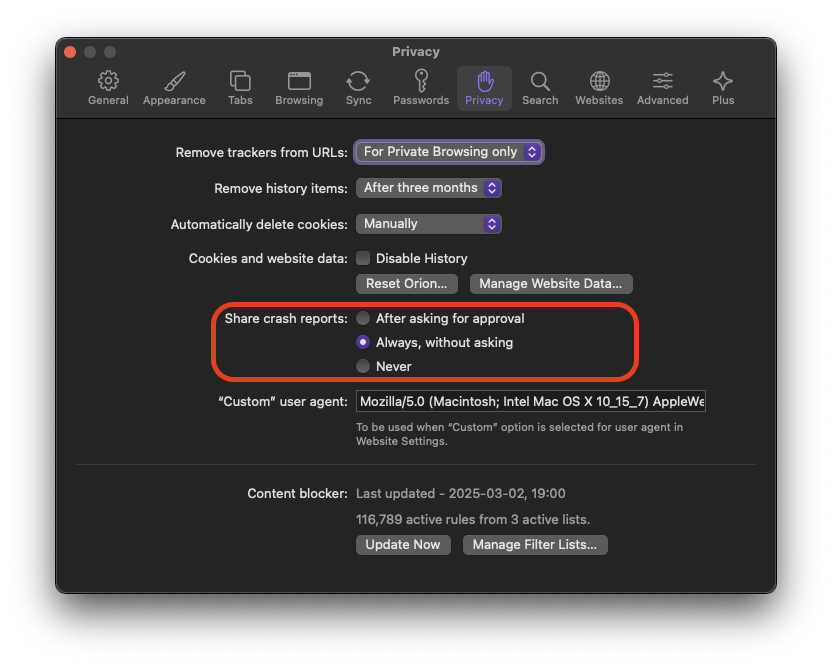This screenshot has height=667, width=832.
Task: Click the Browsing window icon
Action: 299,82
